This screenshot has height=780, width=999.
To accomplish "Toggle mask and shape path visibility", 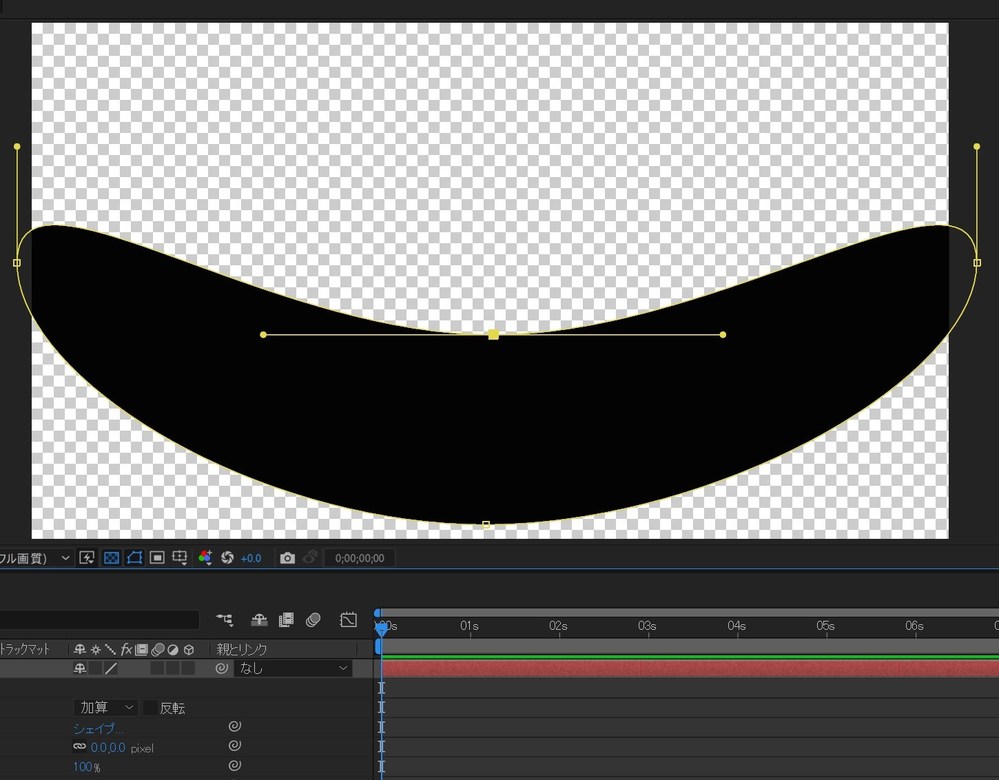I will (134, 558).
